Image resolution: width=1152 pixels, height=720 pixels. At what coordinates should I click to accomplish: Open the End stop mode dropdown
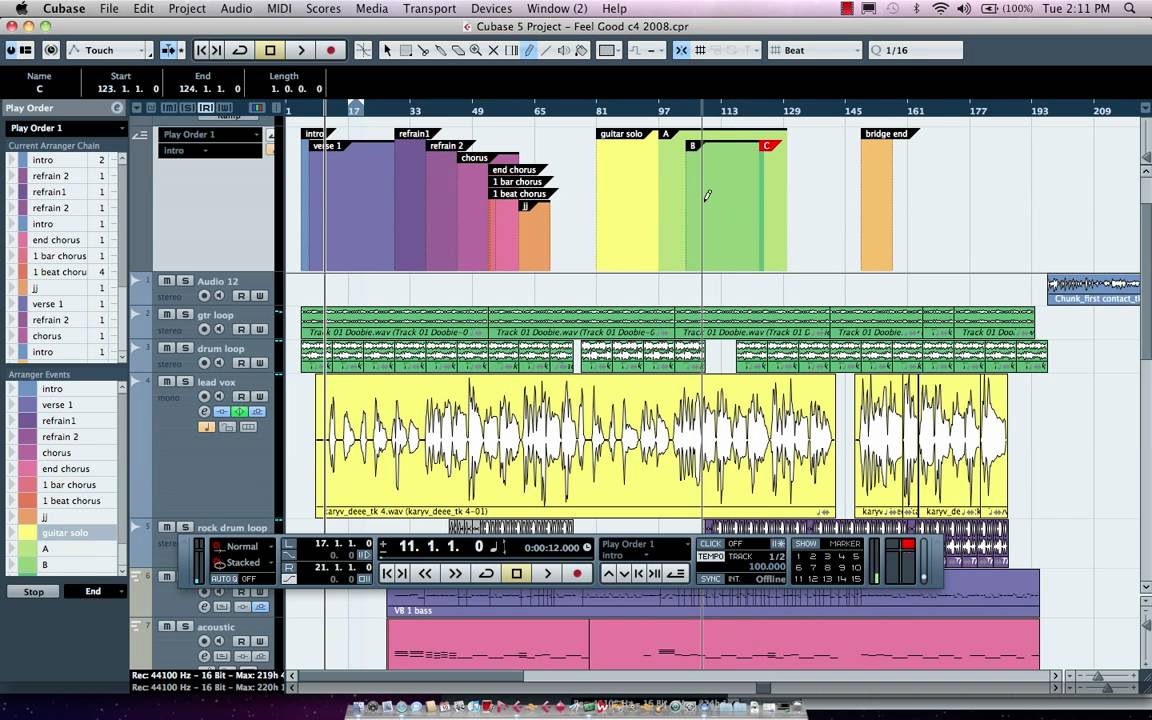94,591
